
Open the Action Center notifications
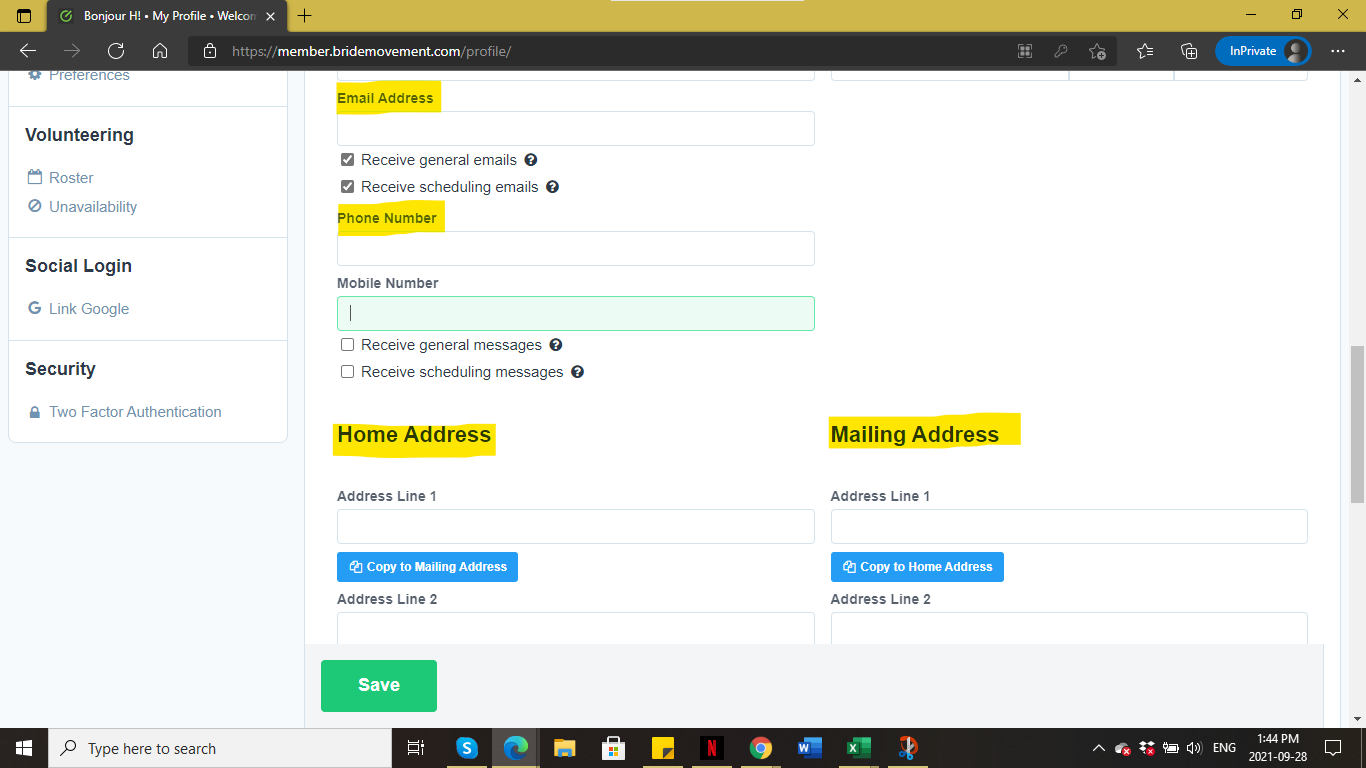point(1332,748)
